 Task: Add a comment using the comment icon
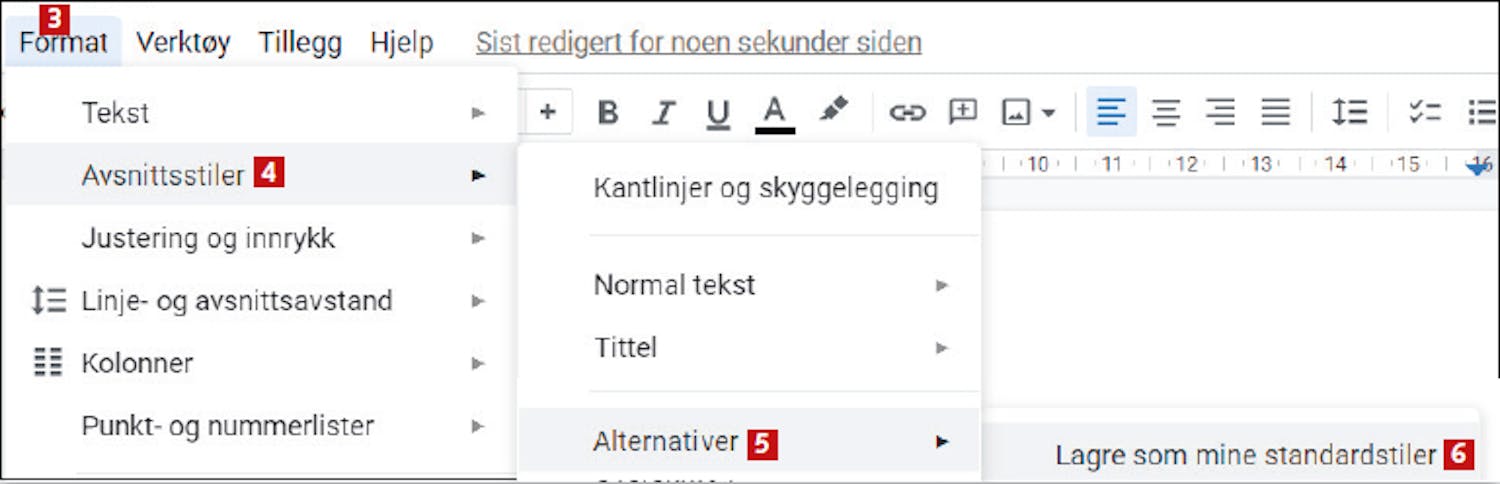tap(962, 112)
